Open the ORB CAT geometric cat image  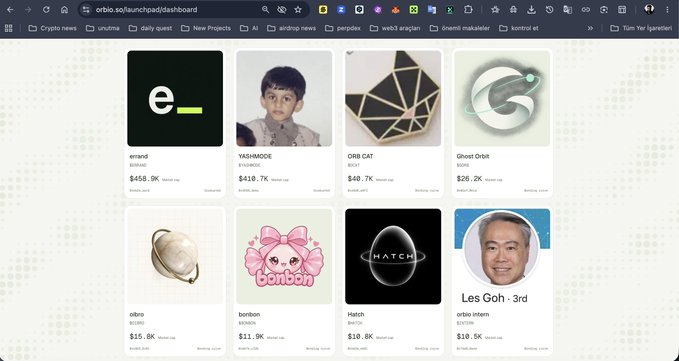point(393,98)
